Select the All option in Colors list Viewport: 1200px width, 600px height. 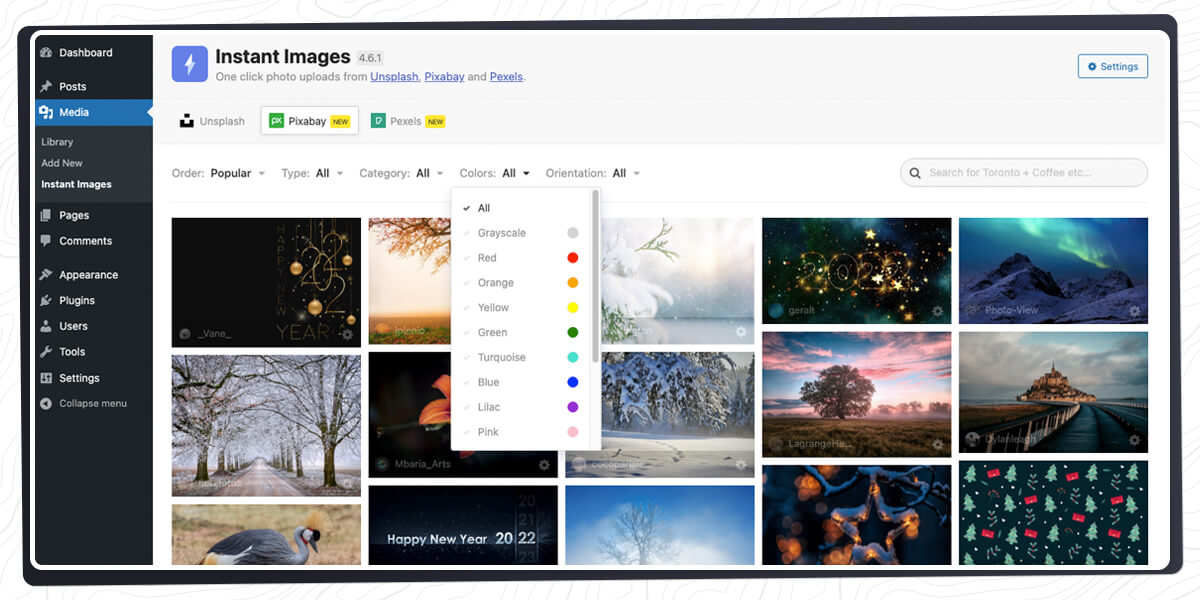tap(521, 208)
